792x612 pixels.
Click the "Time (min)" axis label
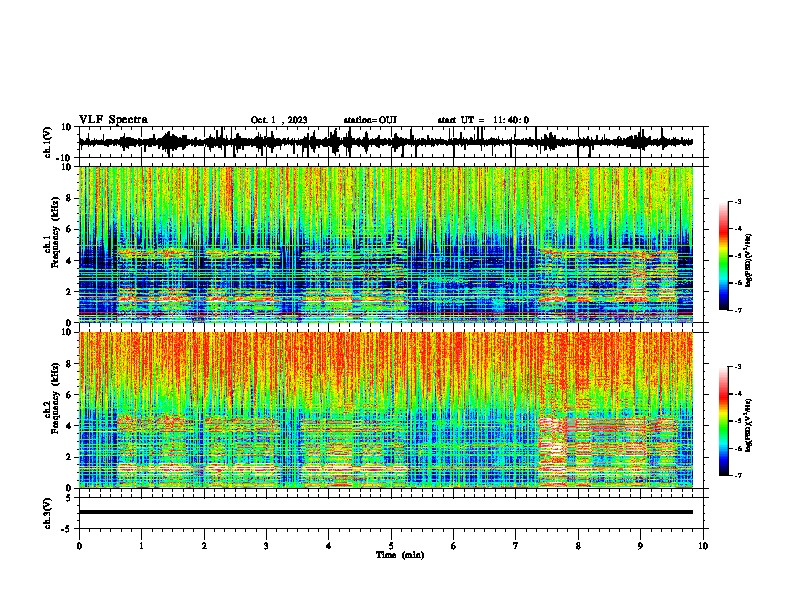(400, 555)
